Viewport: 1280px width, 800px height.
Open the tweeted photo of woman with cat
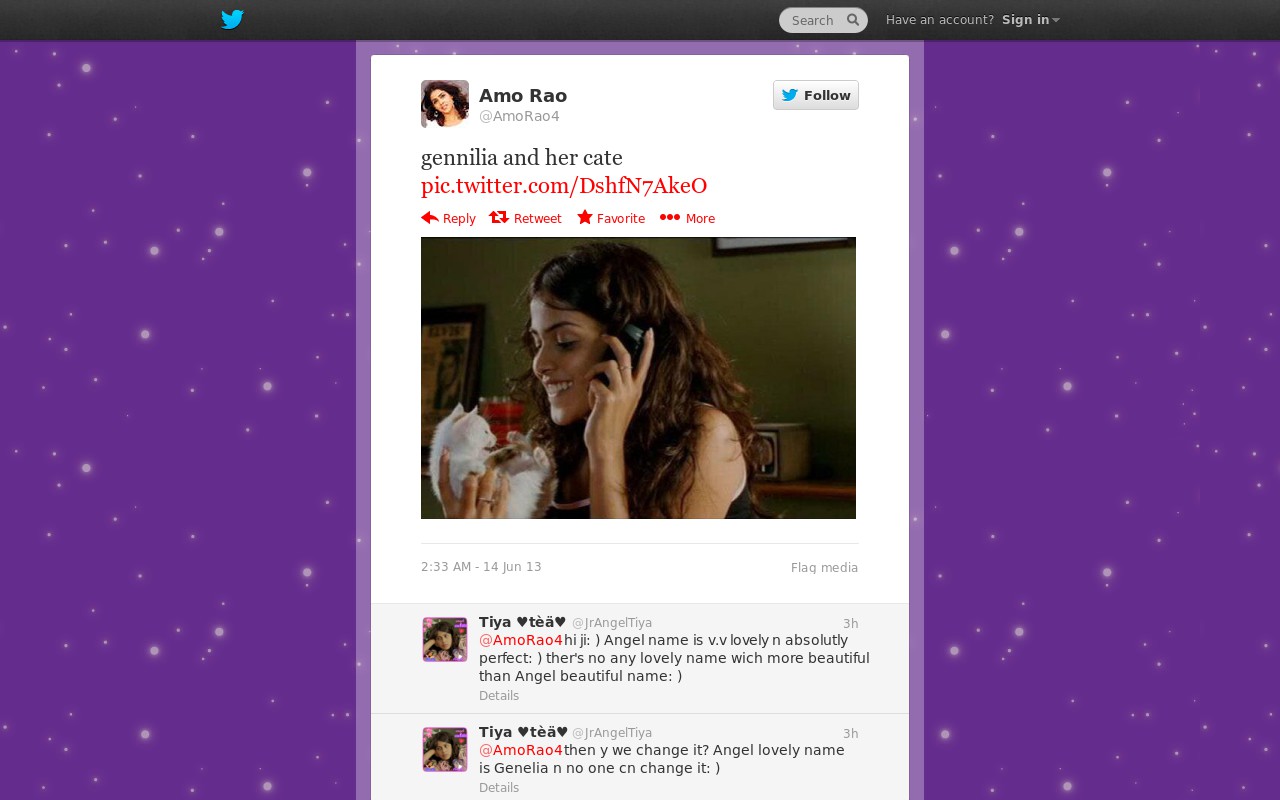[638, 378]
